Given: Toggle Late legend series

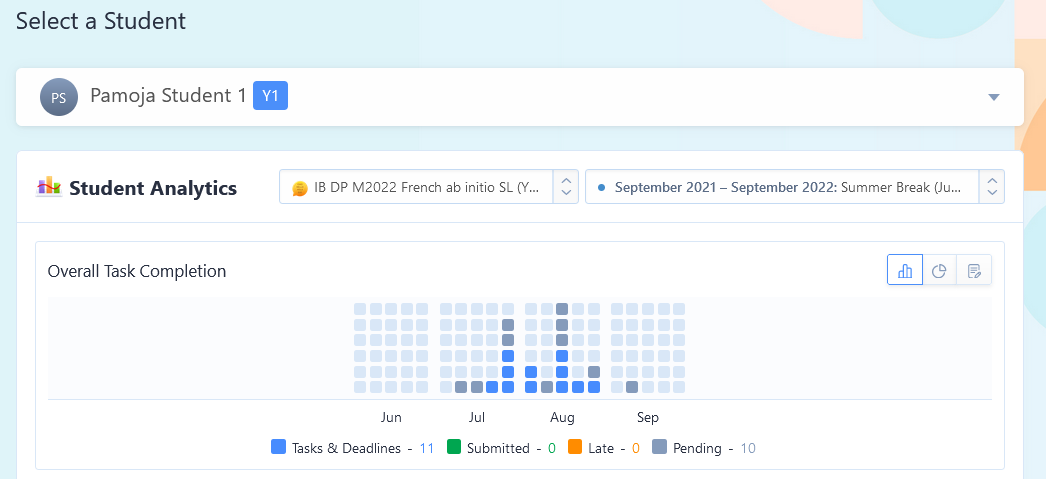Looking at the screenshot, I should coord(604,448).
